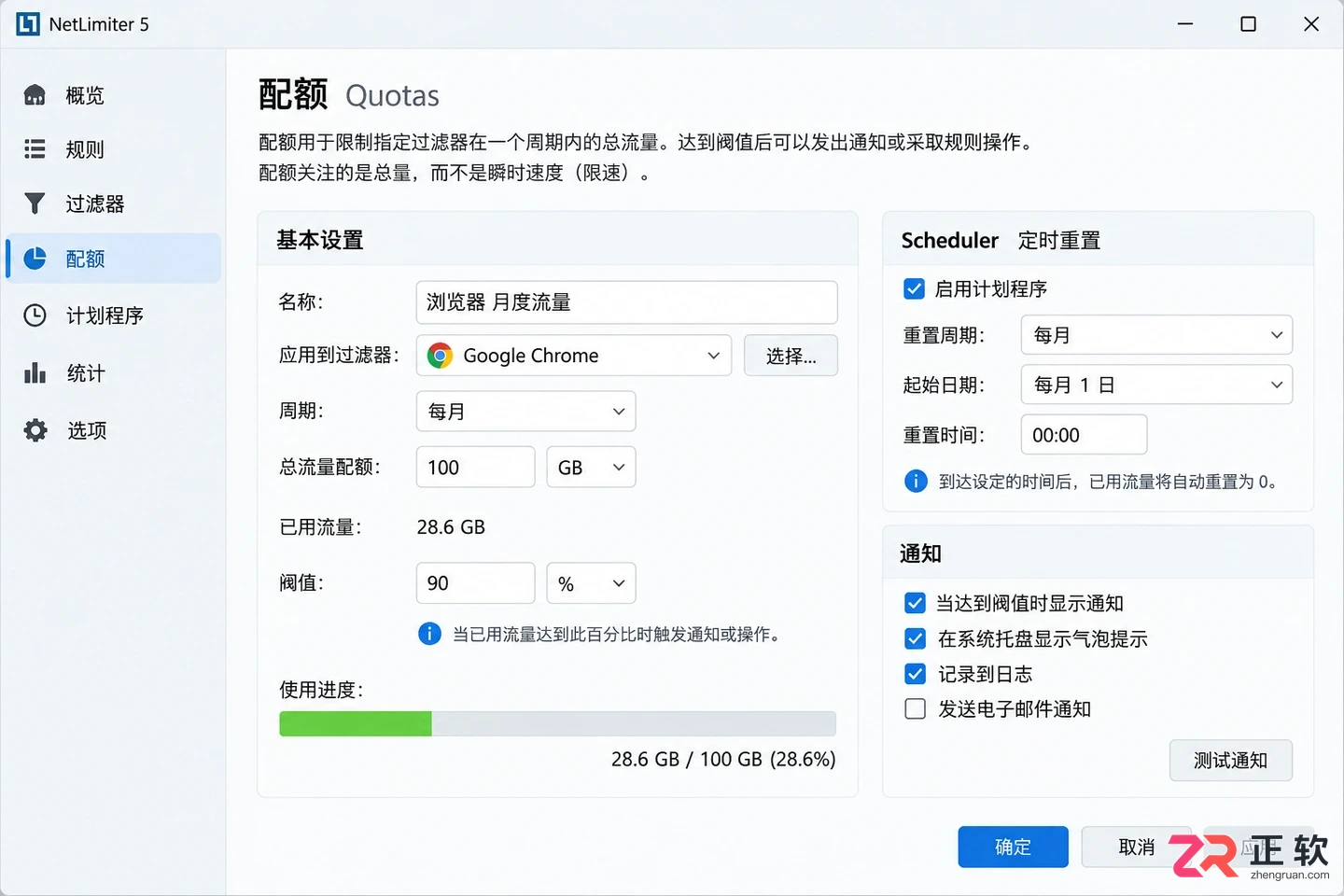Click the 取消 button

coord(1136,847)
